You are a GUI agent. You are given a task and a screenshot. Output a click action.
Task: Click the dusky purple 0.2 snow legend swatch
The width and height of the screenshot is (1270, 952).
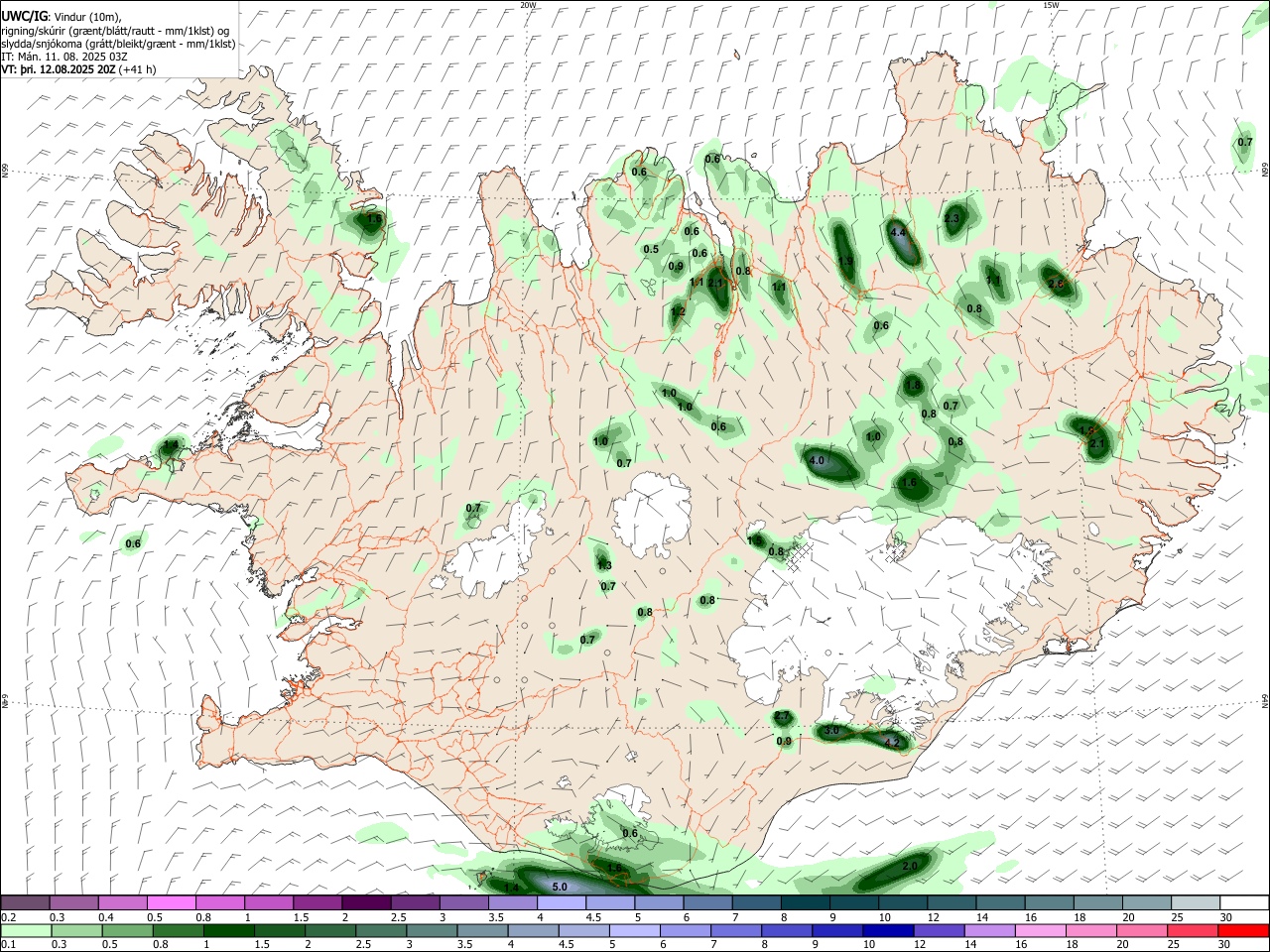(x=25, y=902)
